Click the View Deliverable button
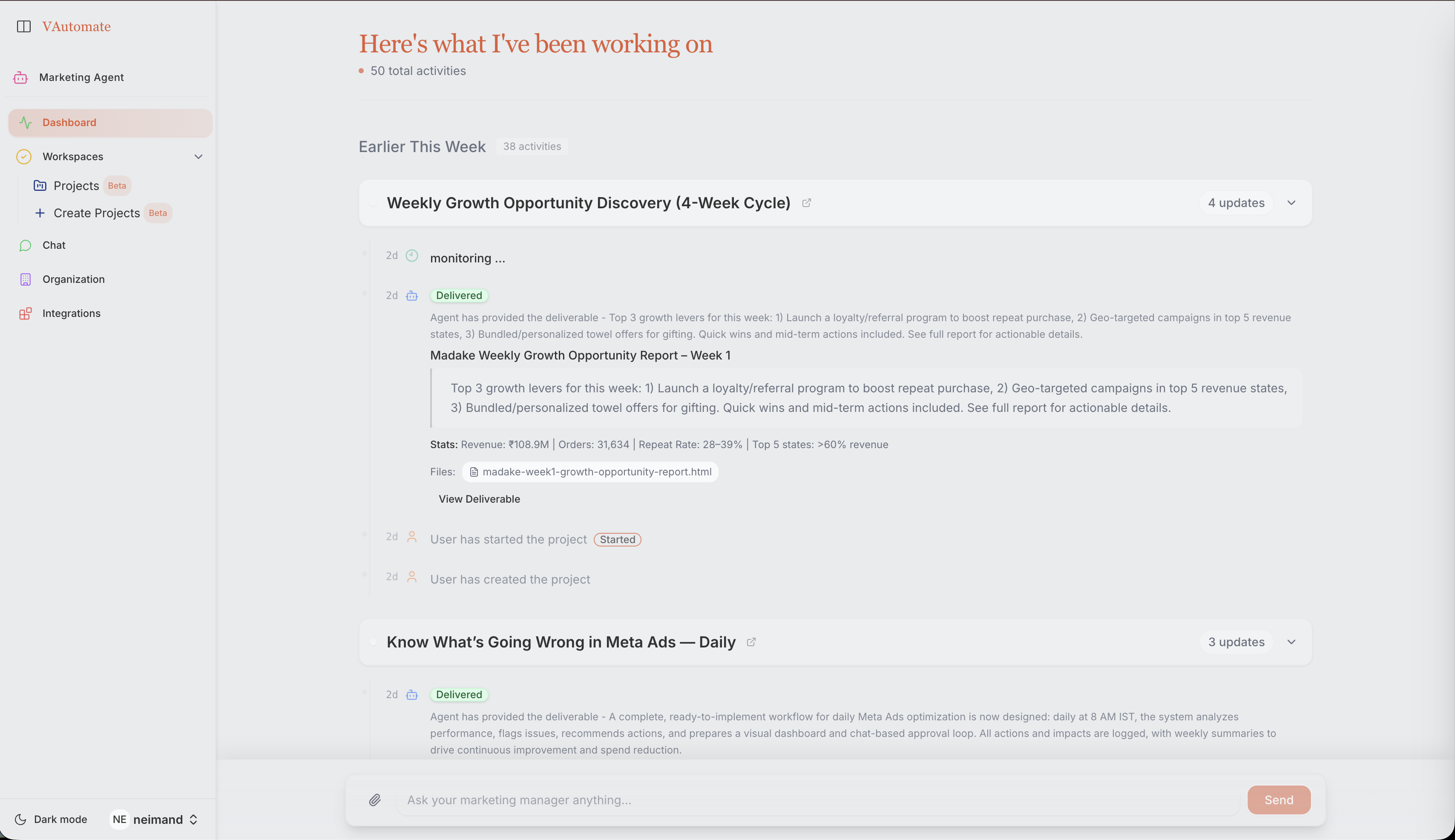Image resolution: width=1455 pixels, height=840 pixels. 479,499
